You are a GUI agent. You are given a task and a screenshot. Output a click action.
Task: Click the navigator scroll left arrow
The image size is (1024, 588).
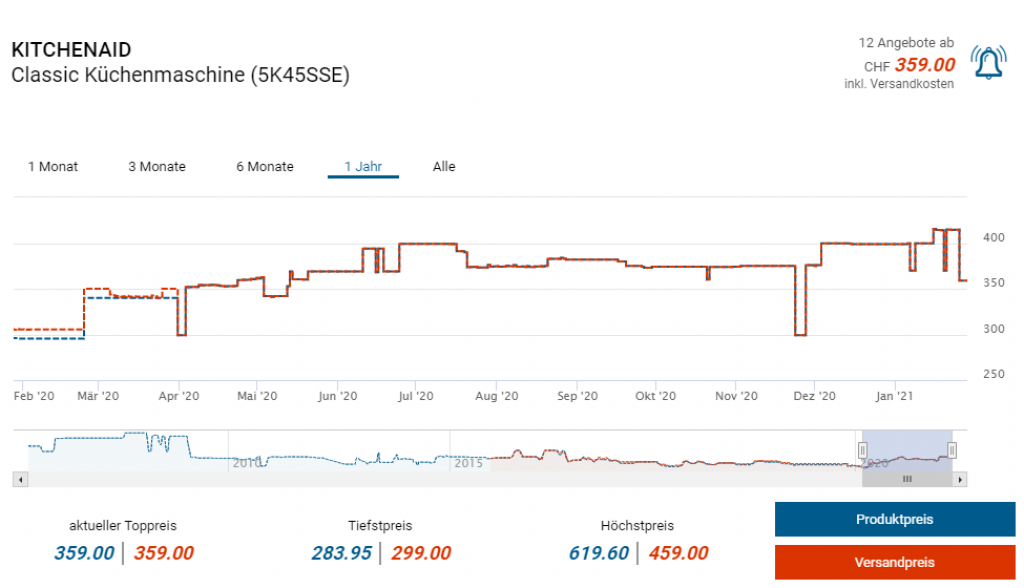click(20, 480)
